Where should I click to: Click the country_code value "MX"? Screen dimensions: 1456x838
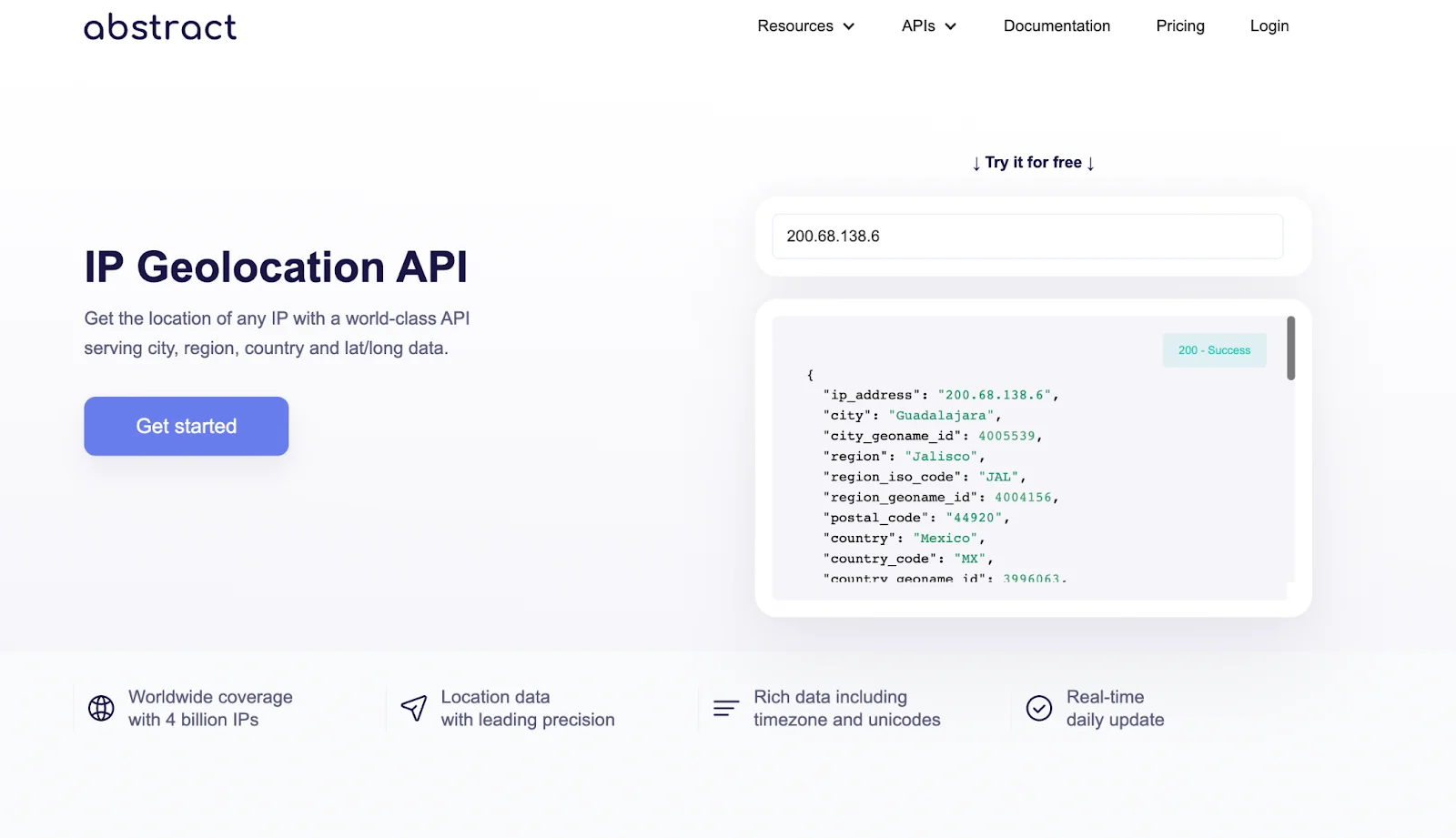coord(970,559)
